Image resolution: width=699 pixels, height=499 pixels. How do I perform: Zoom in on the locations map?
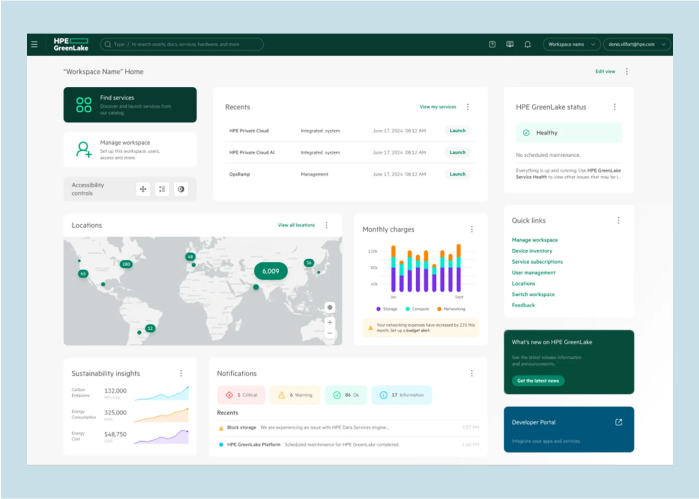[330, 322]
